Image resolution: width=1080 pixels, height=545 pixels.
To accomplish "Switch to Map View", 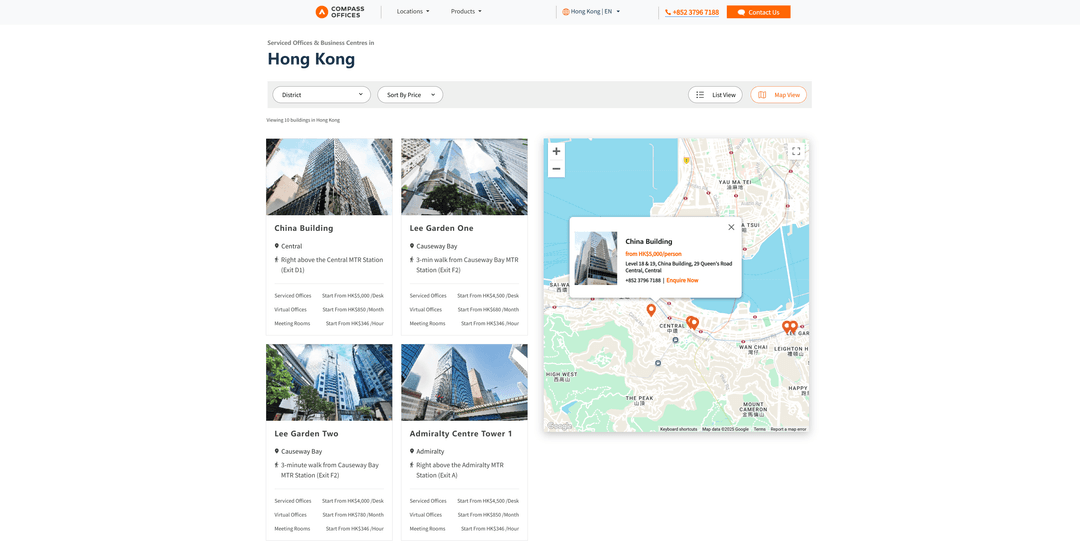I will click(x=778, y=95).
